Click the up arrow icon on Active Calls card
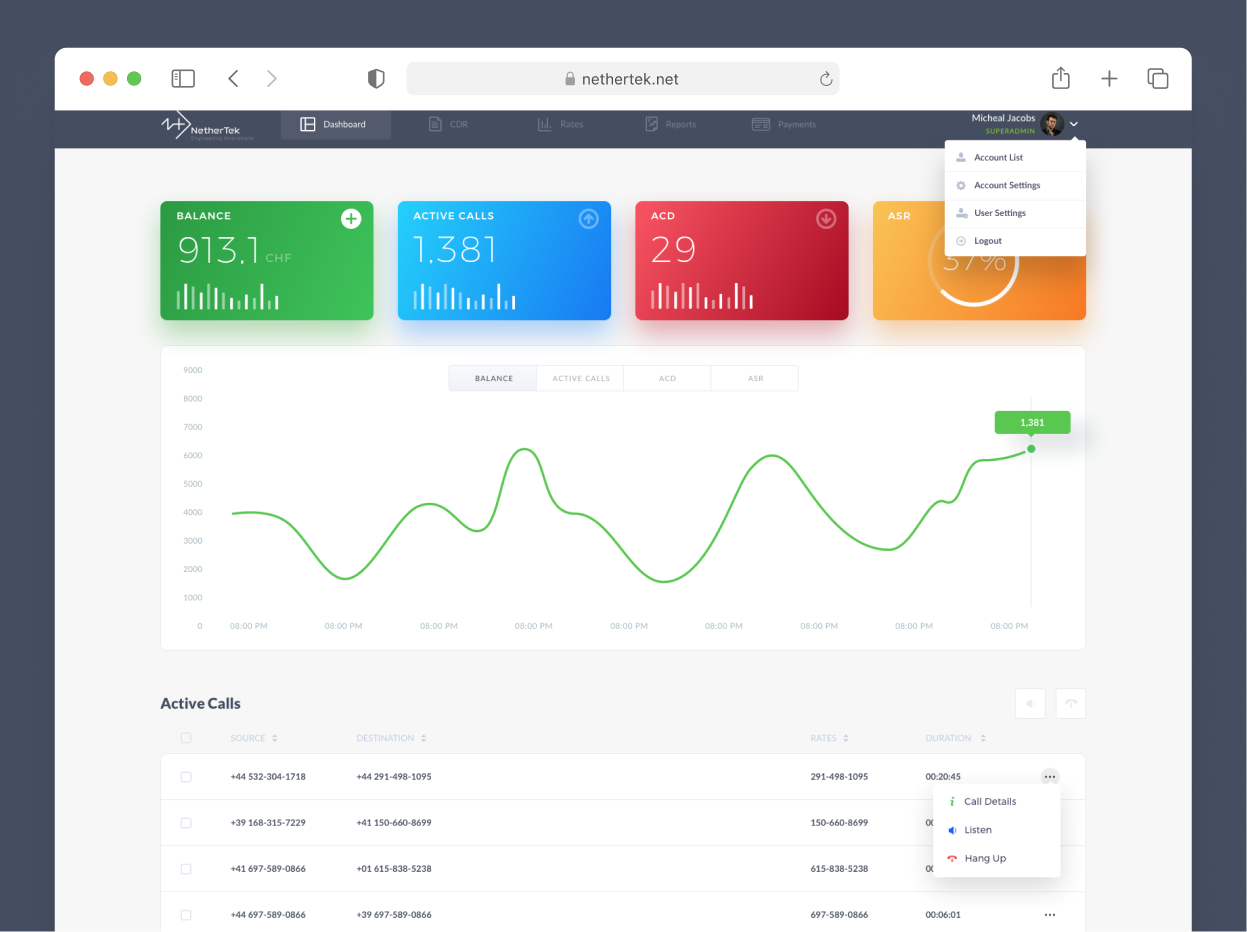The image size is (1247, 932). point(589,219)
